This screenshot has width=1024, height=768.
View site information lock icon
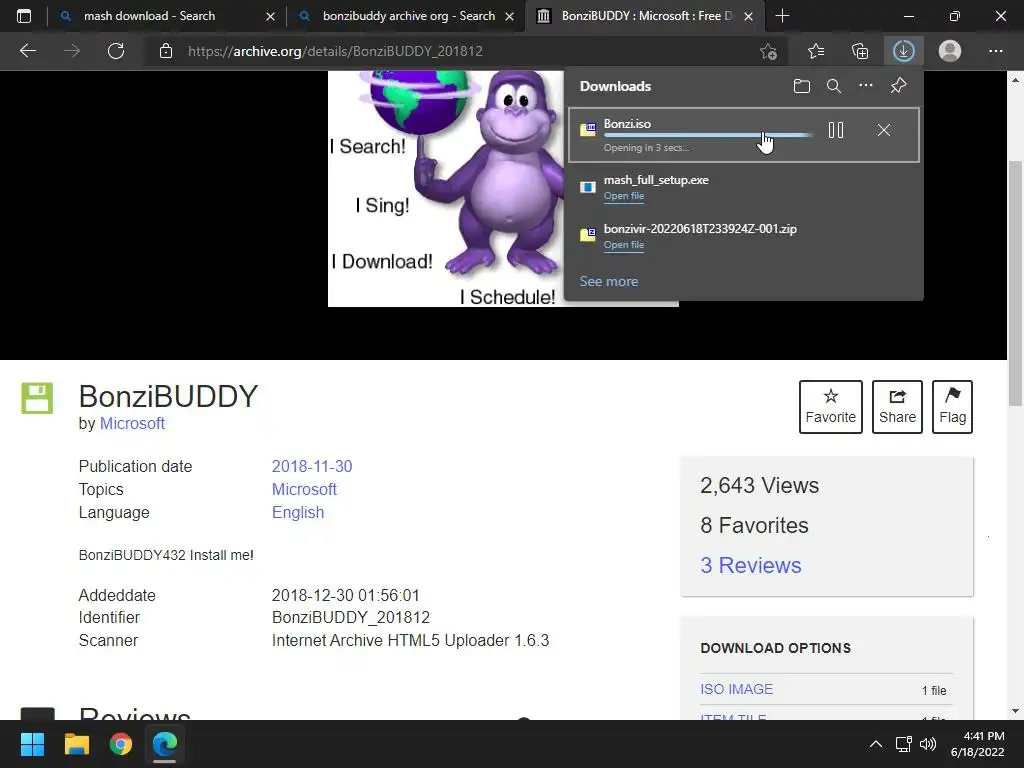click(166, 51)
